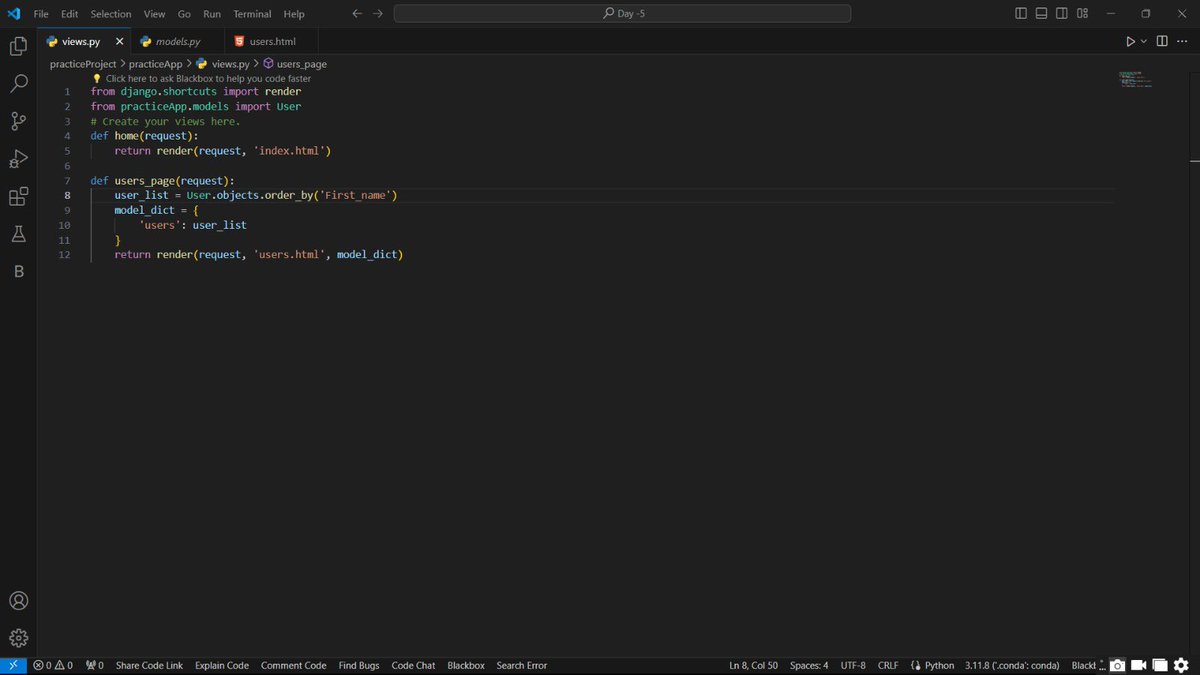Show errors and warnings count in status bar
This screenshot has height=675, width=1200.
coord(53,665)
